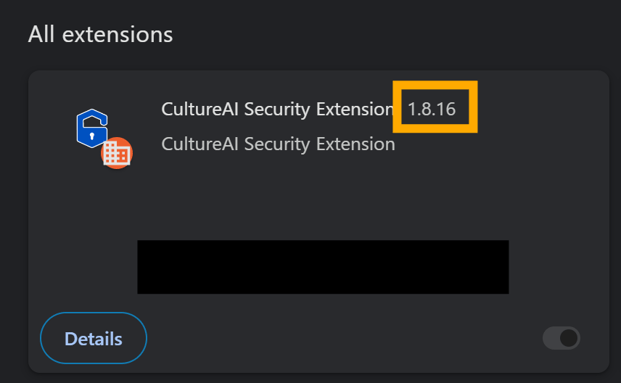
Task: Toggle the CultureAI Security Extension switch
Action: pyautogui.click(x=561, y=338)
